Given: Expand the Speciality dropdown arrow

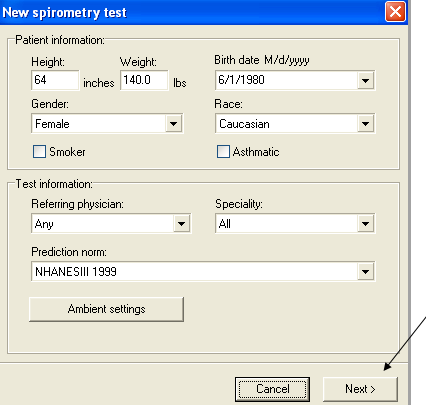Looking at the screenshot, I should coord(365,224).
